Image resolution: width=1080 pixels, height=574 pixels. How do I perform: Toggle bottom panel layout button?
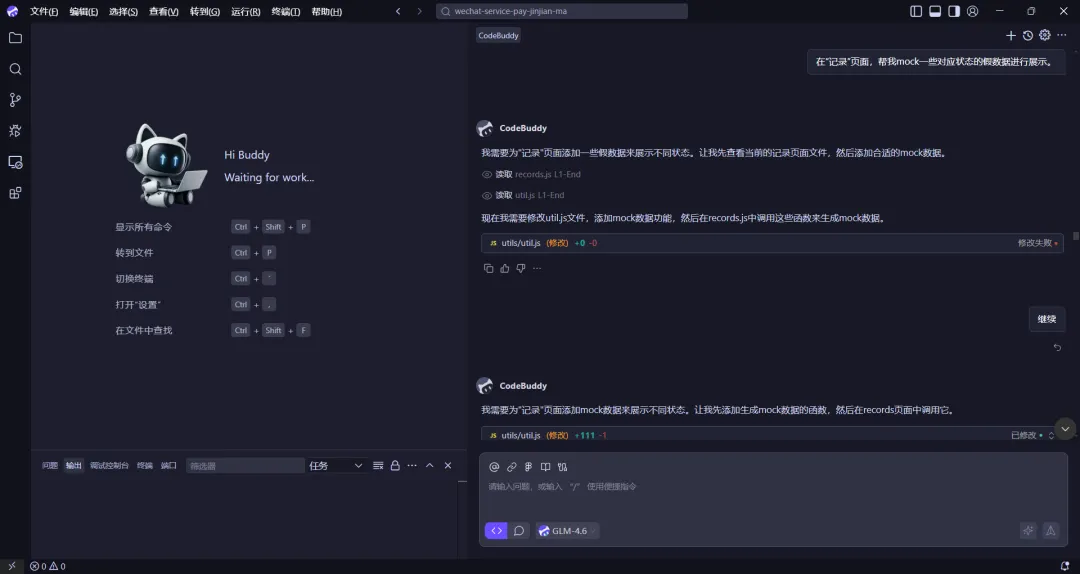(x=935, y=11)
